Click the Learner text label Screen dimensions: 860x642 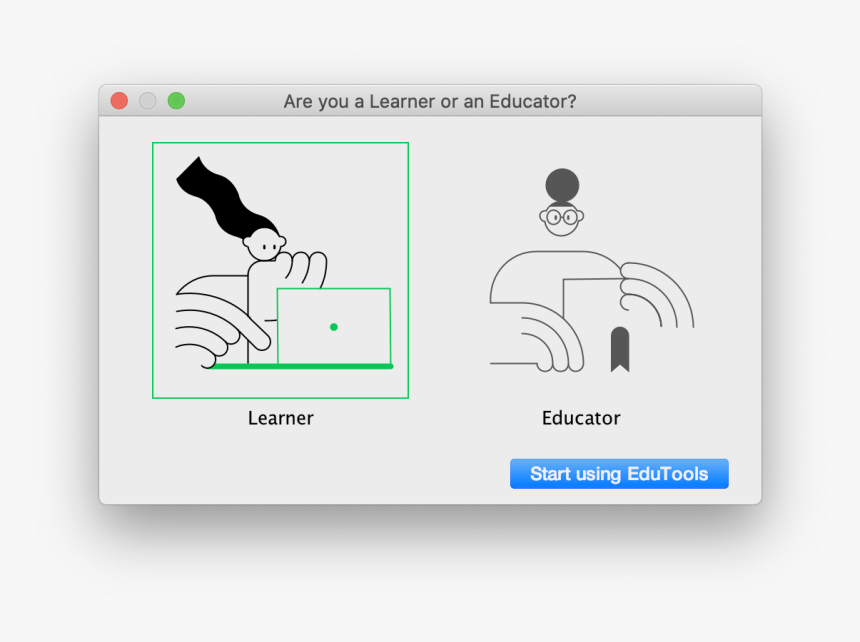click(x=281, y=418)
